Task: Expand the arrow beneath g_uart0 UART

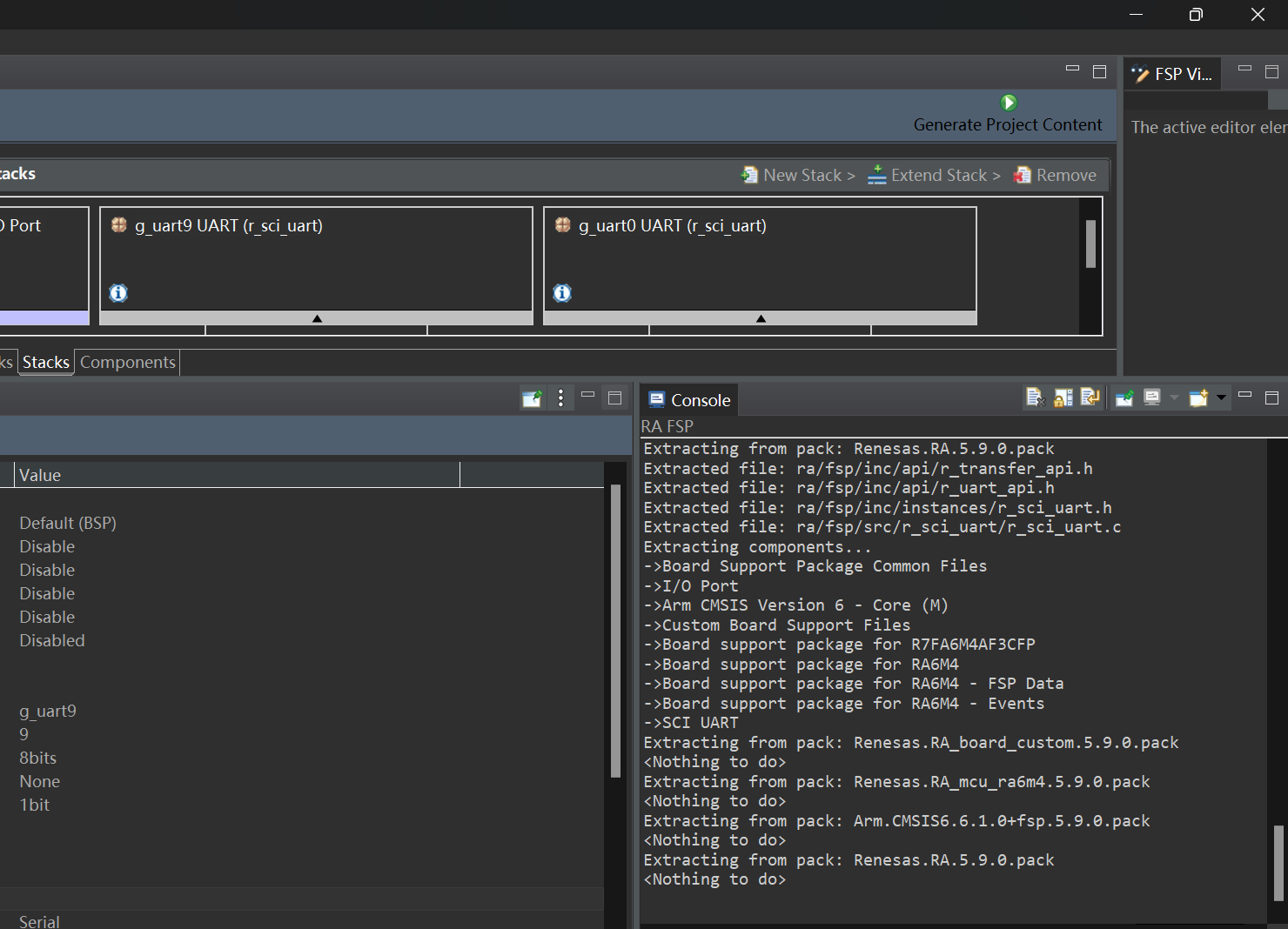Action: 761,318
